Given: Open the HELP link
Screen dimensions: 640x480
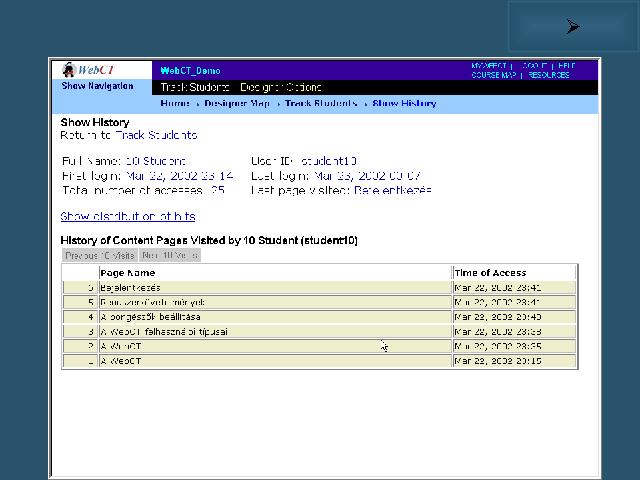Looking at the screenshot, I should (x=567, y=66).
